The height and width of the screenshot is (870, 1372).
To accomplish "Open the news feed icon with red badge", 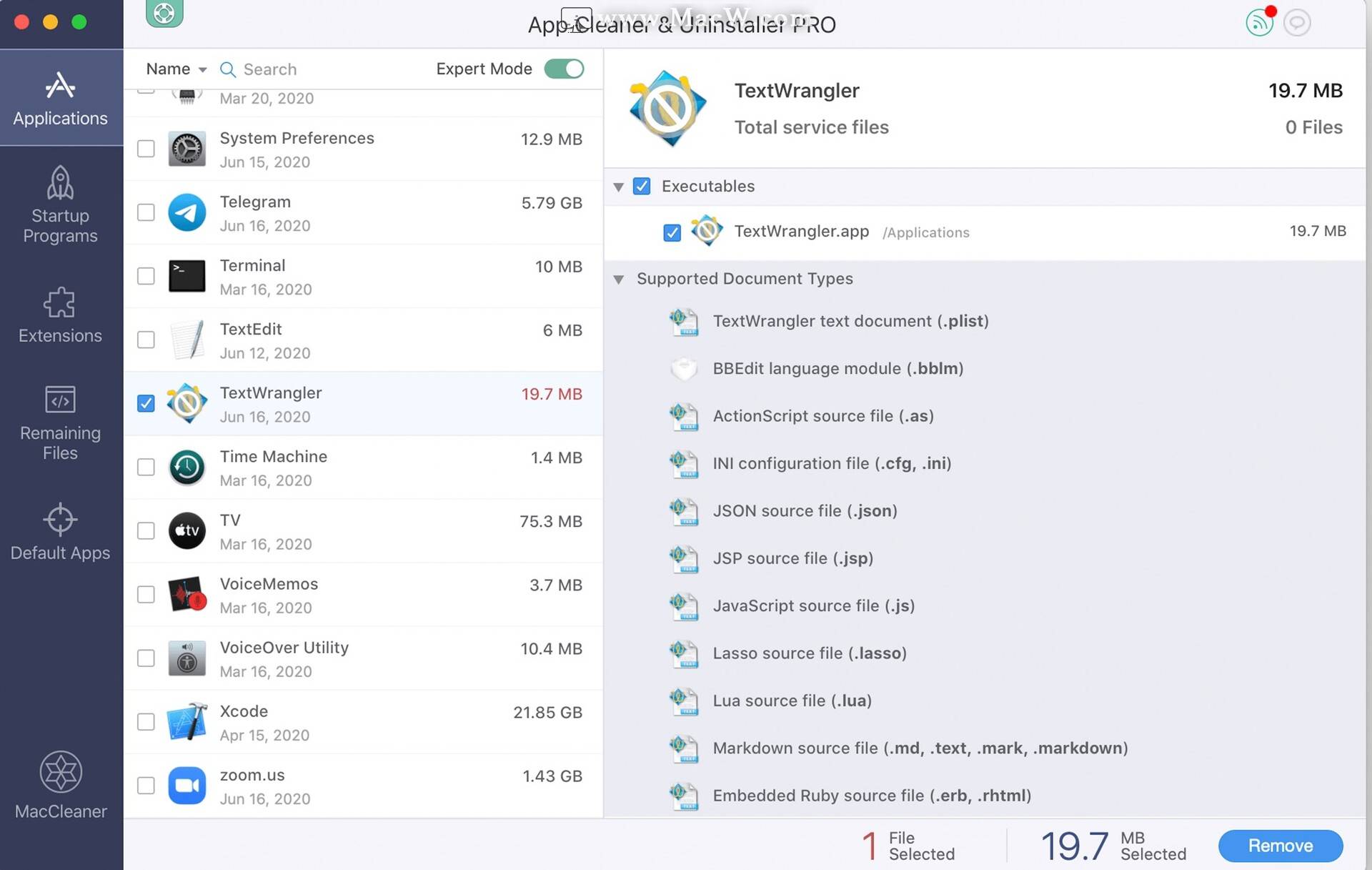I will point(1260,21).
